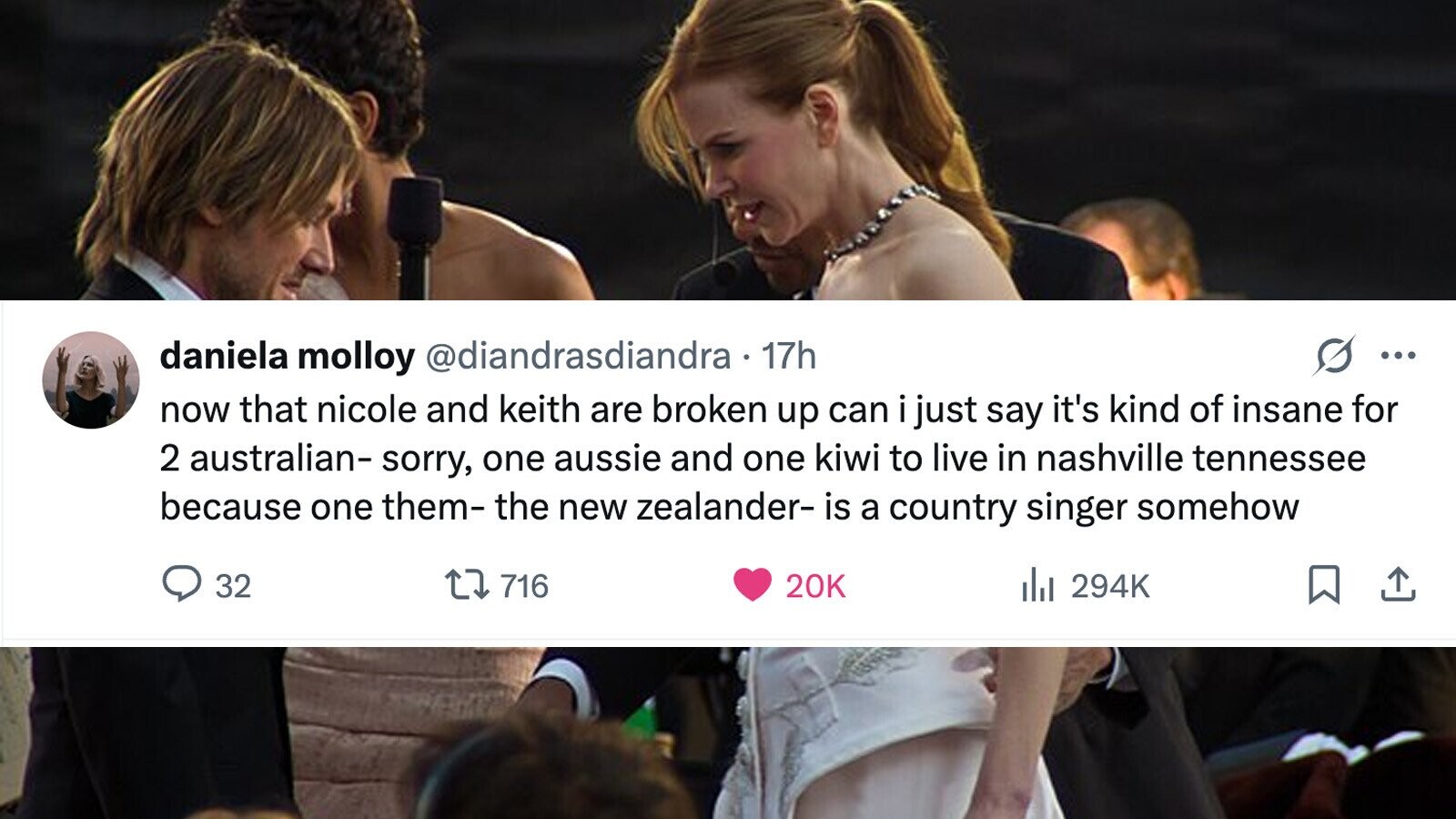Screen dimensions: 1456x819
Task: Open daniela molloy's profile avatar
Action: [x=90, y=379]
